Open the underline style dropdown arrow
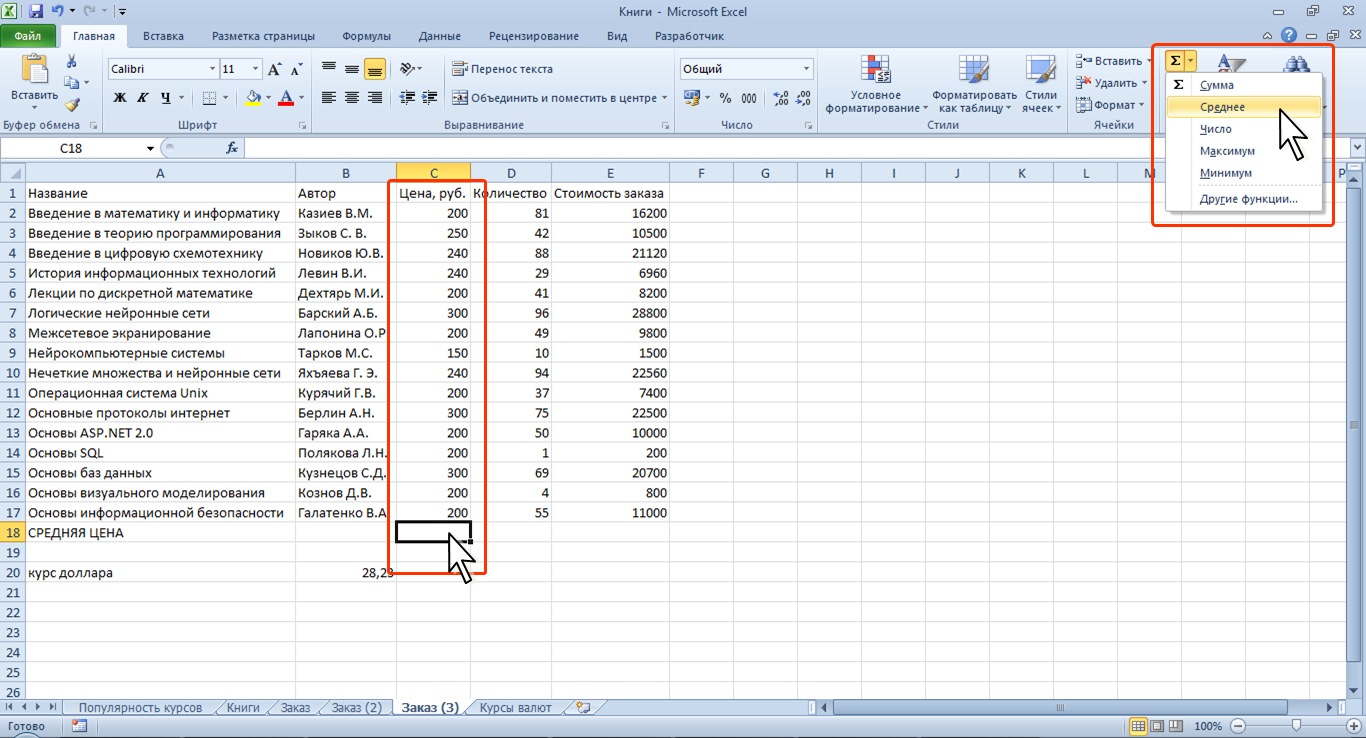 click(x=182, y=98)
